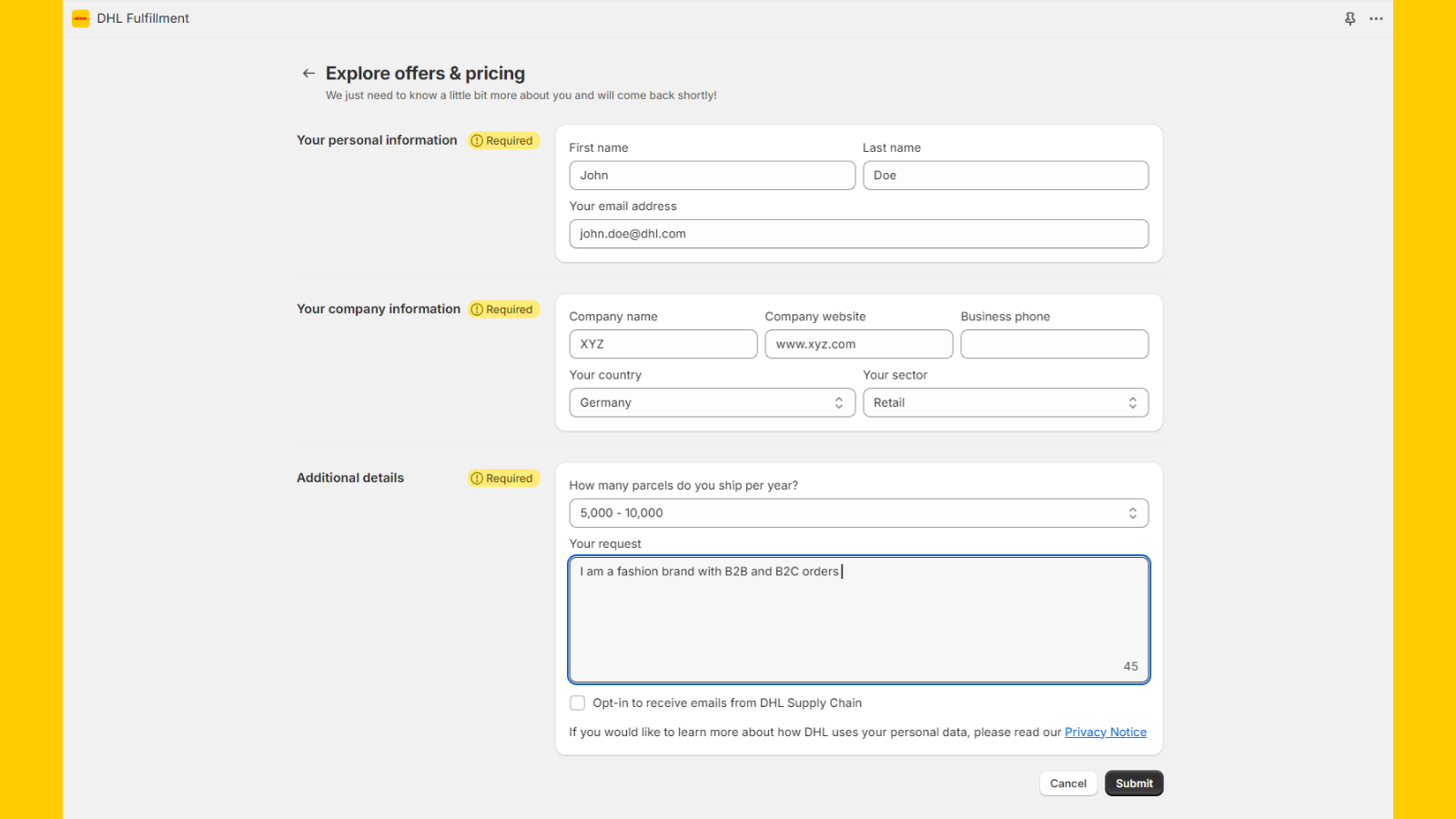The height and width of the screenshot is (819, 1456).
Task: Pin the DHL Fulfillment app
Action: [1350, 17]
